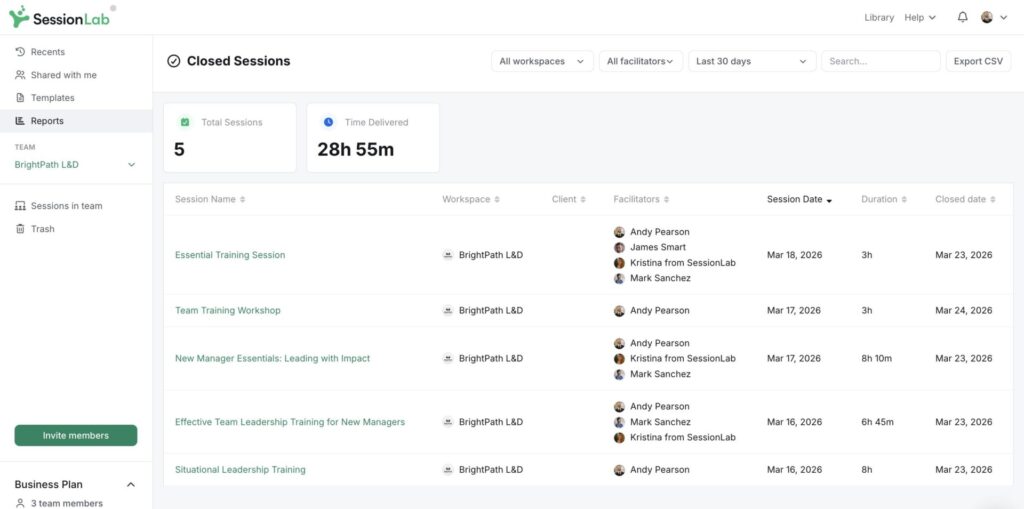1024x509 pixels.
Task: Click the Trash bin icon
Action: coord(20,229)
